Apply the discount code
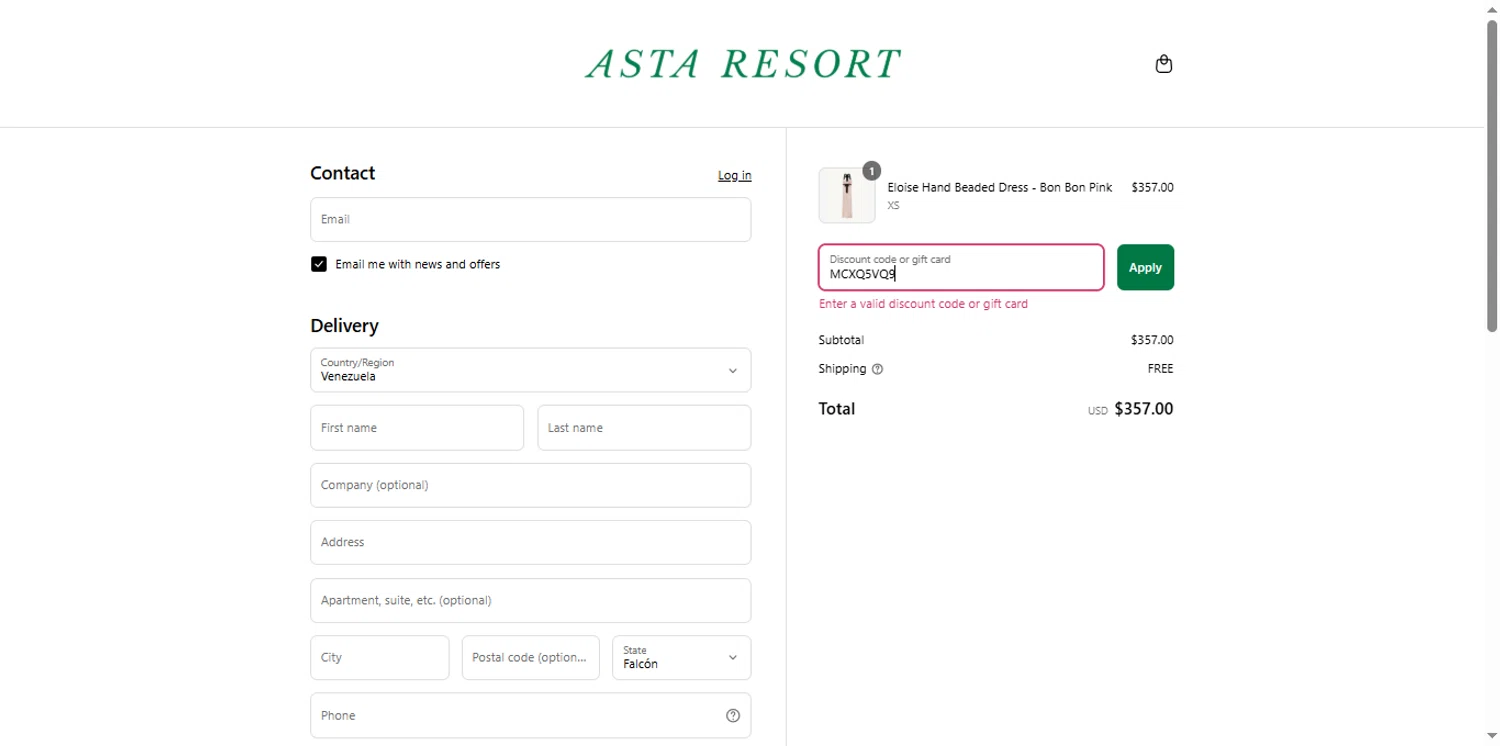The image size is (1500, 746). click(1145, 267)
